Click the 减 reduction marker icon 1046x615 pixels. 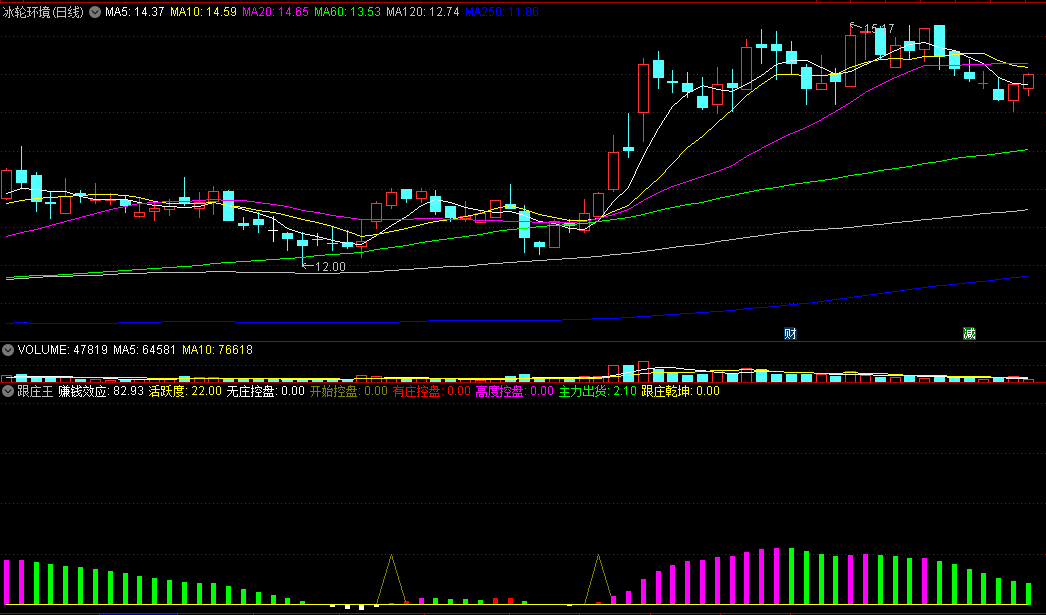pos(969,334)
